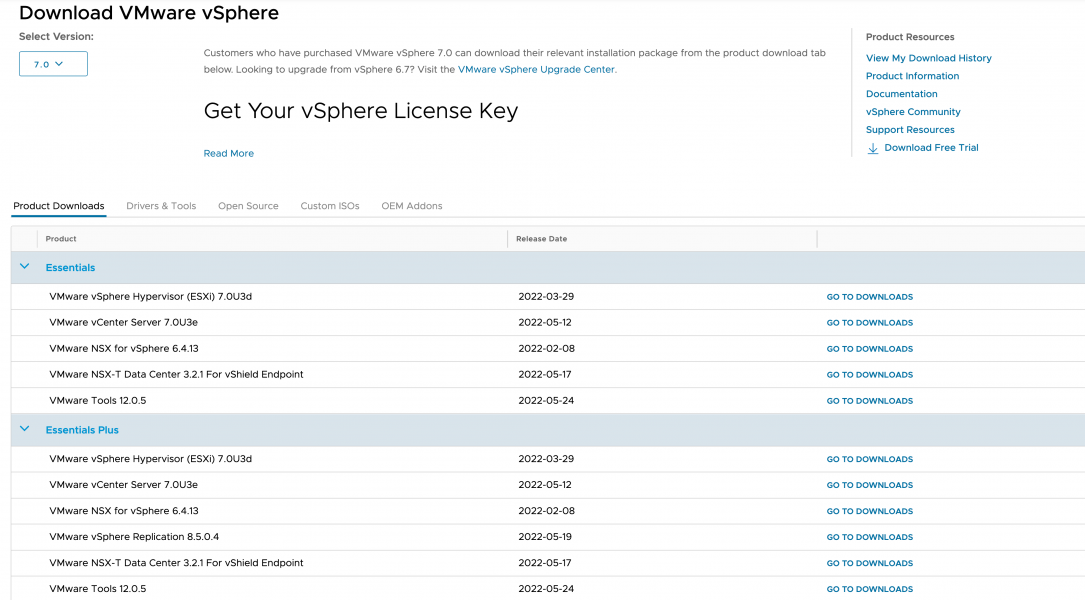The height and width of the screenshot is (600, 1085).
Task: Select VMware Tools 12.0.5 in Essentials
Action: click(x=98, y=400)
